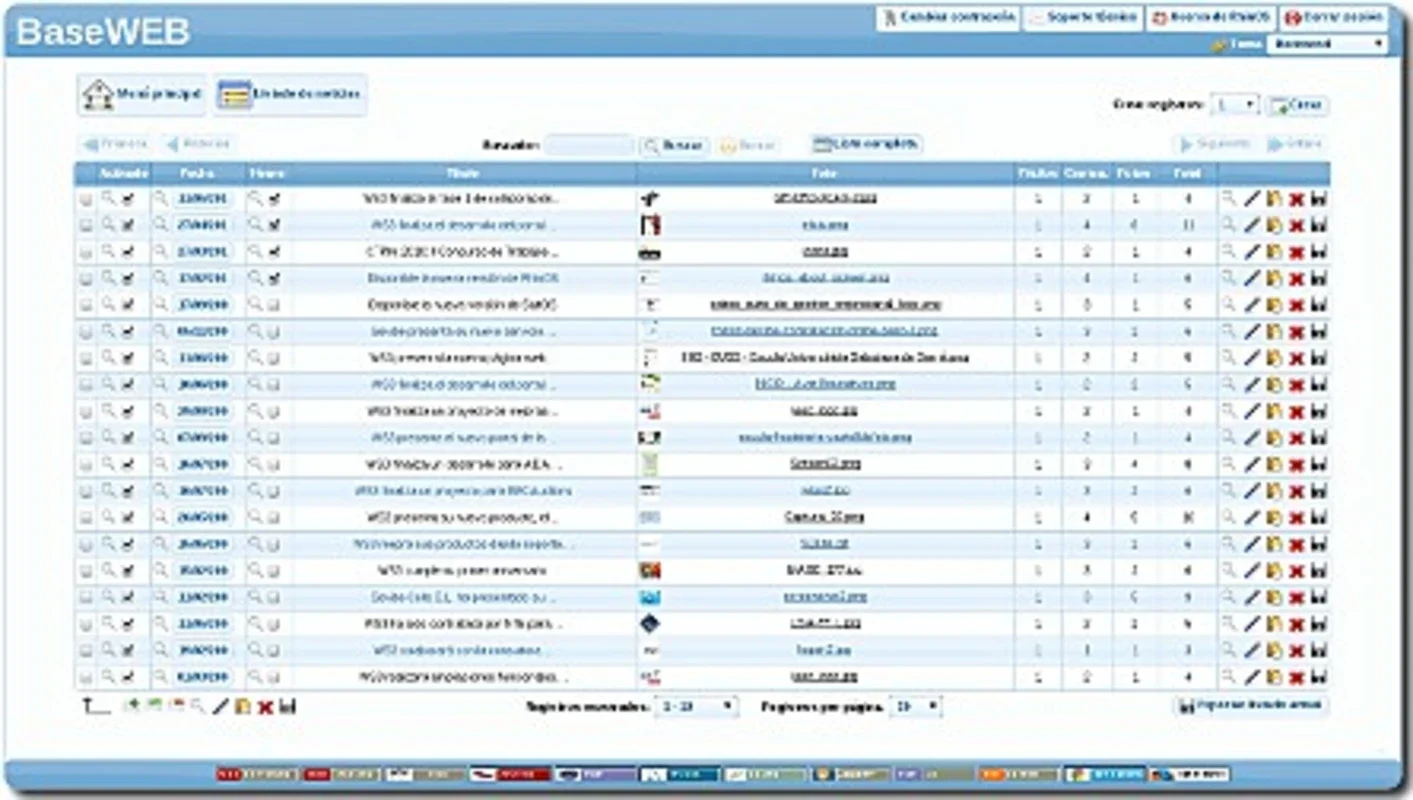Tick selection checkbox of last news row
Viewport: 1413px width, 800px height.
click(x=86, y=677)
